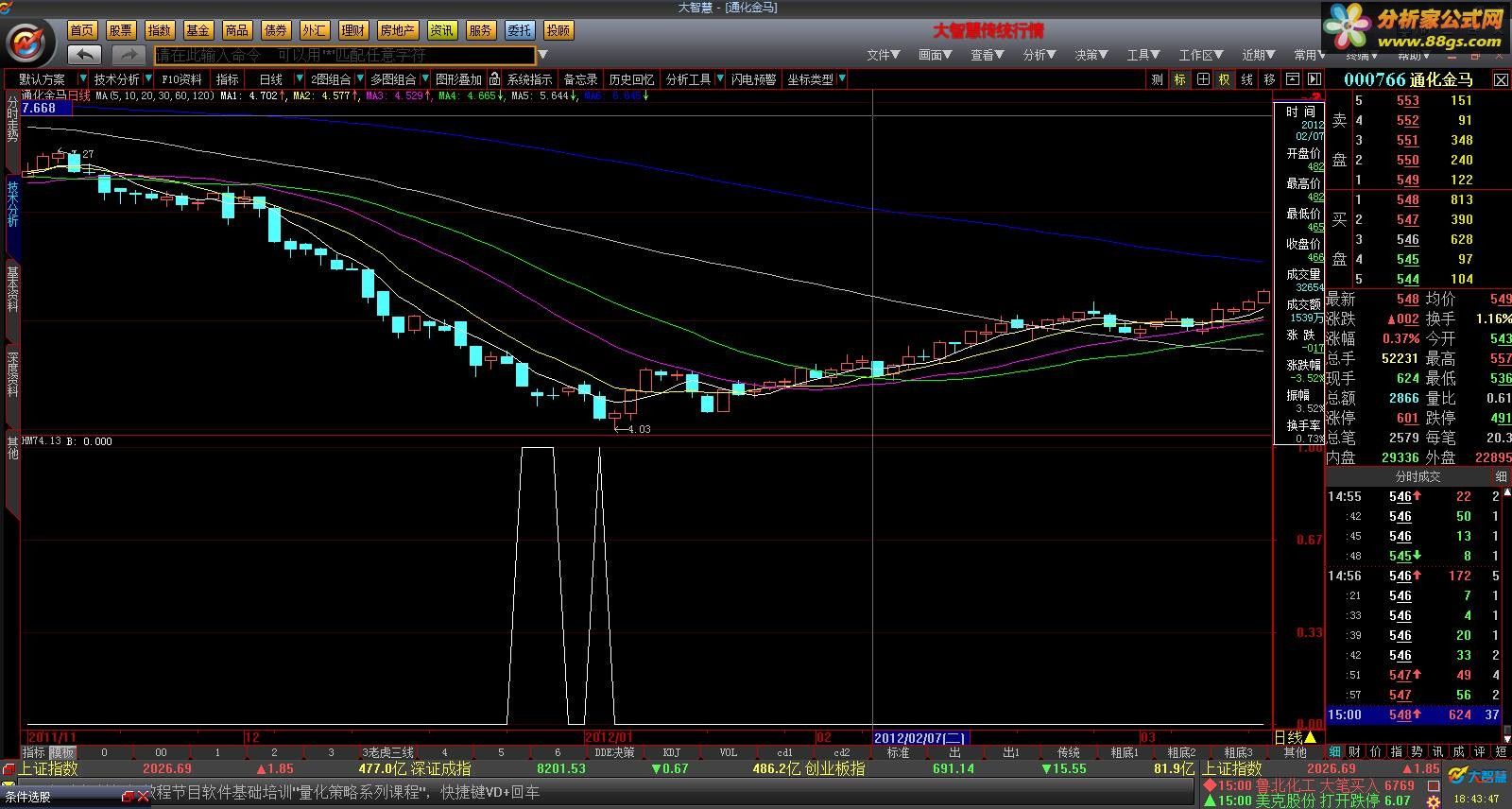Select the VOL indicator tab

(728, 752)
